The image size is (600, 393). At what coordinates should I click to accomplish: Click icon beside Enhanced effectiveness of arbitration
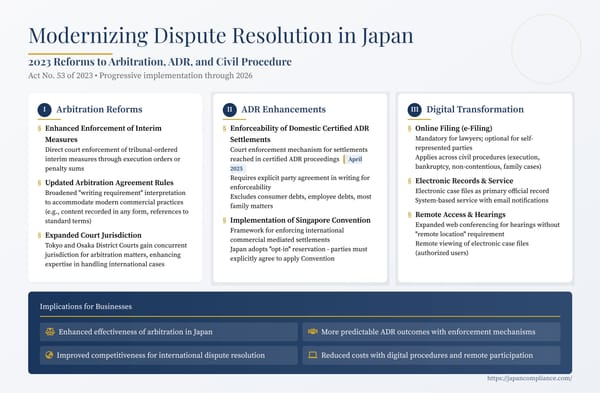pos(50,332)
